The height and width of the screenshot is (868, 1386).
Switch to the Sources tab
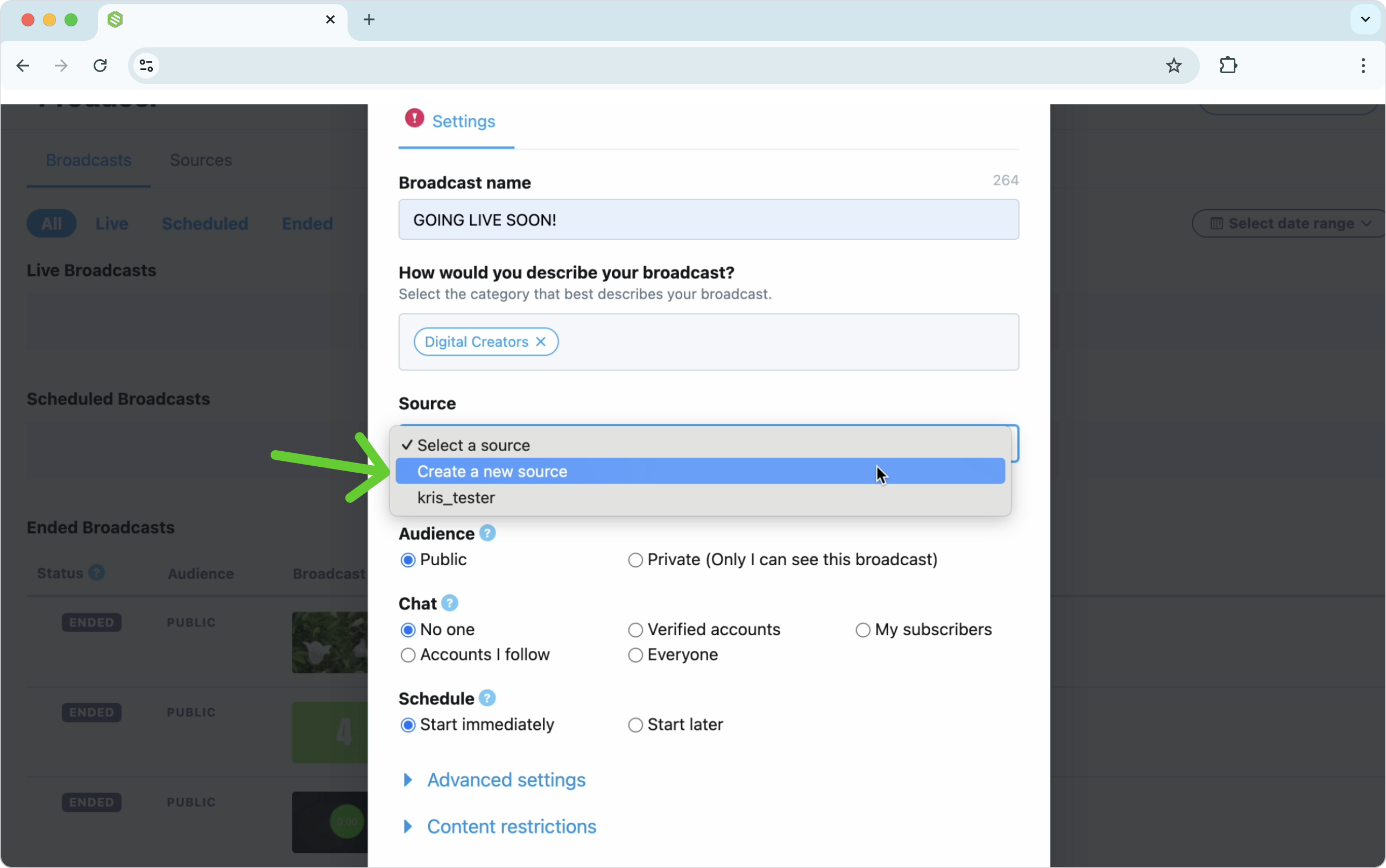point(201,160)
